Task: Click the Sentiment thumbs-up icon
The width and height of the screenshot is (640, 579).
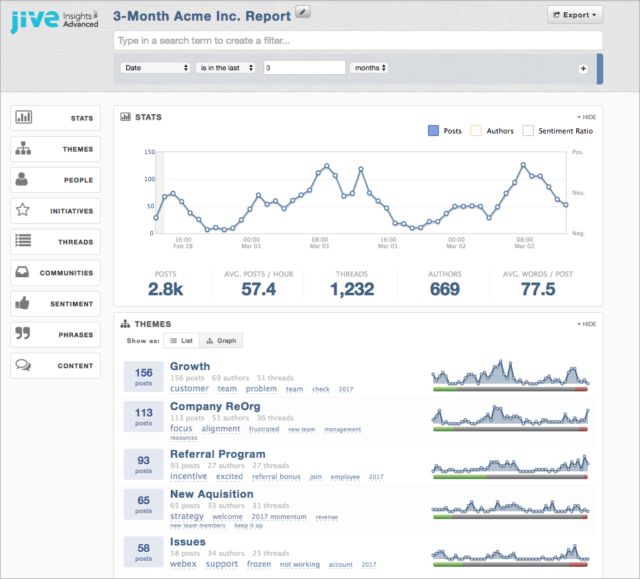Action: [24, 304]
